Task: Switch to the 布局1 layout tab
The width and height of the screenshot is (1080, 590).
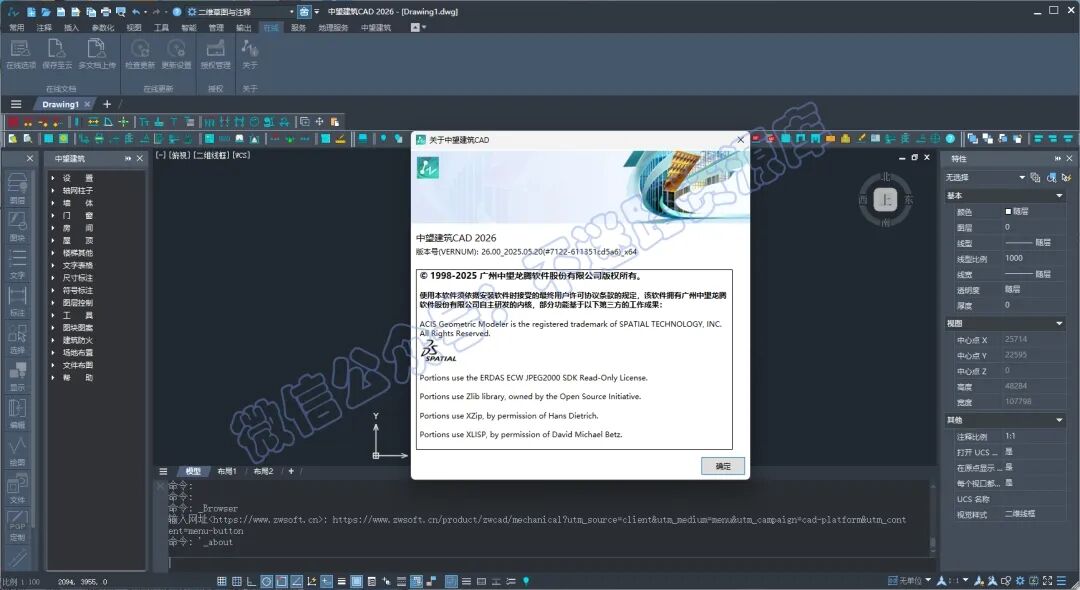Action: (227, 472)
